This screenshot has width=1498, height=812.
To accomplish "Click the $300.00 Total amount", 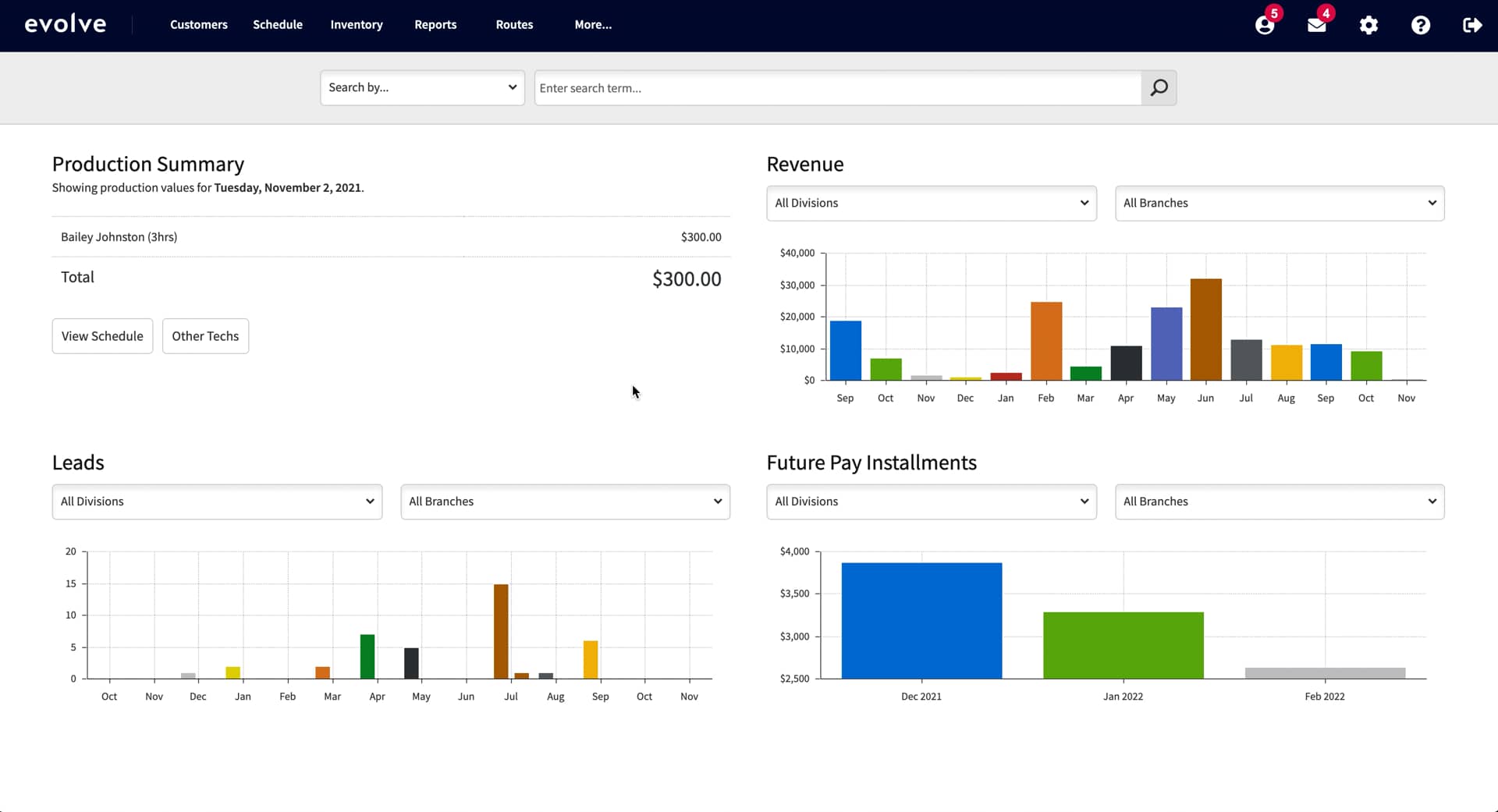I will [687, 278].
